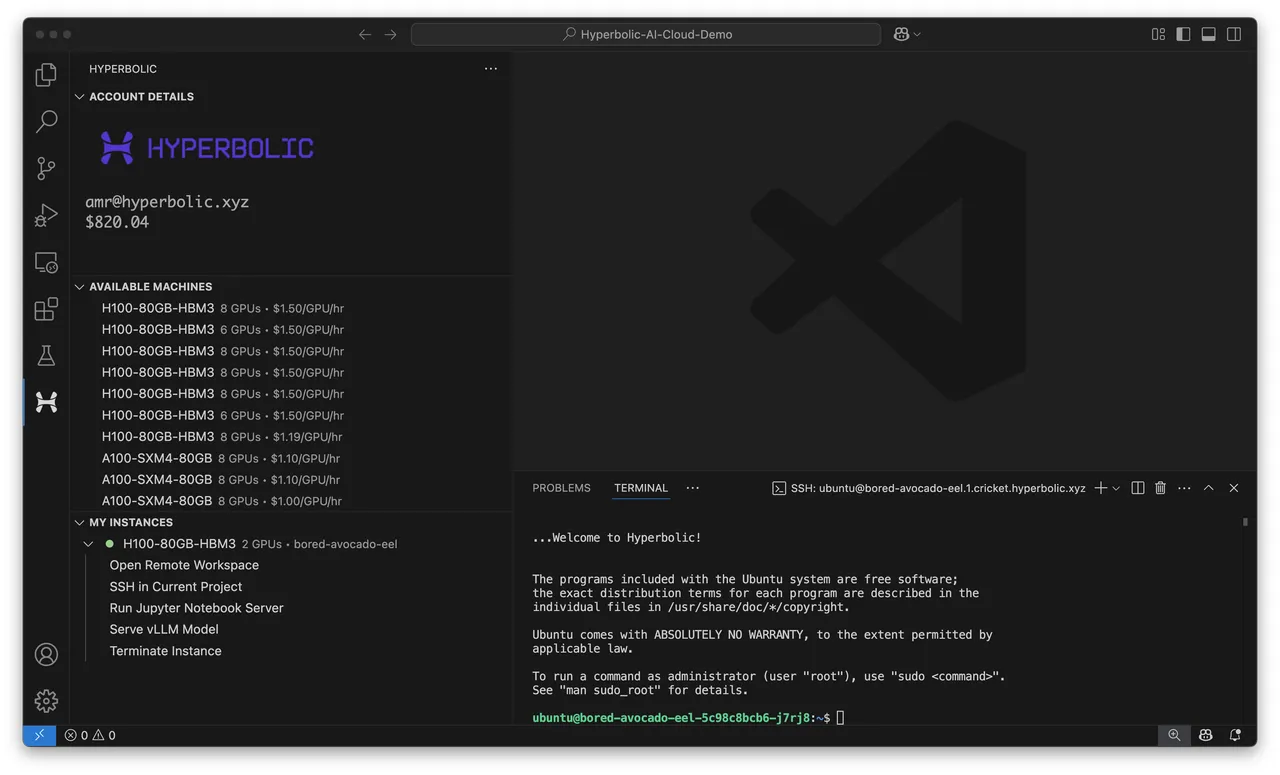The height and width of the screenshot is (775, 1280).
Task: Switch to the Problems tab
Action: [x=561, y=488]
